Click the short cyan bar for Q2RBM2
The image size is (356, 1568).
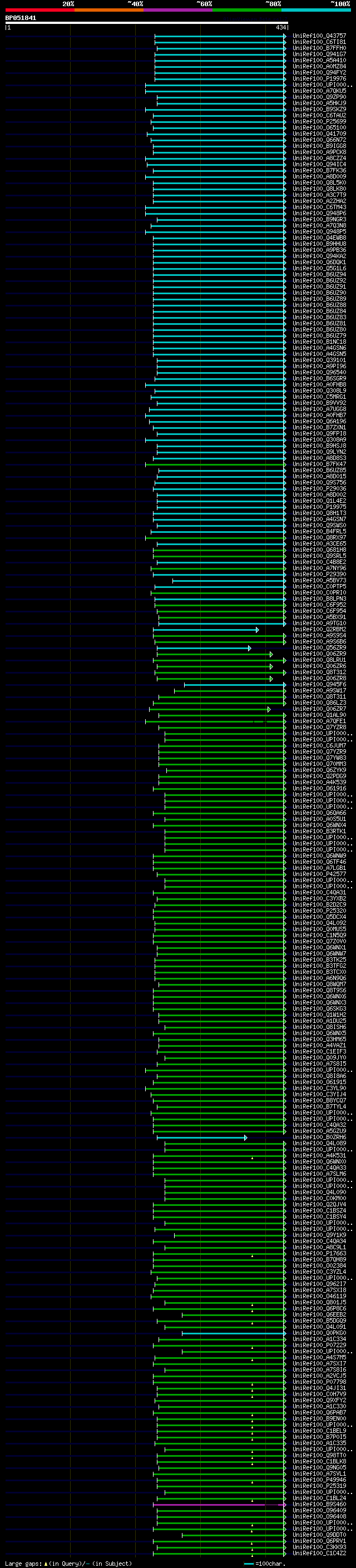click(206, 630)
